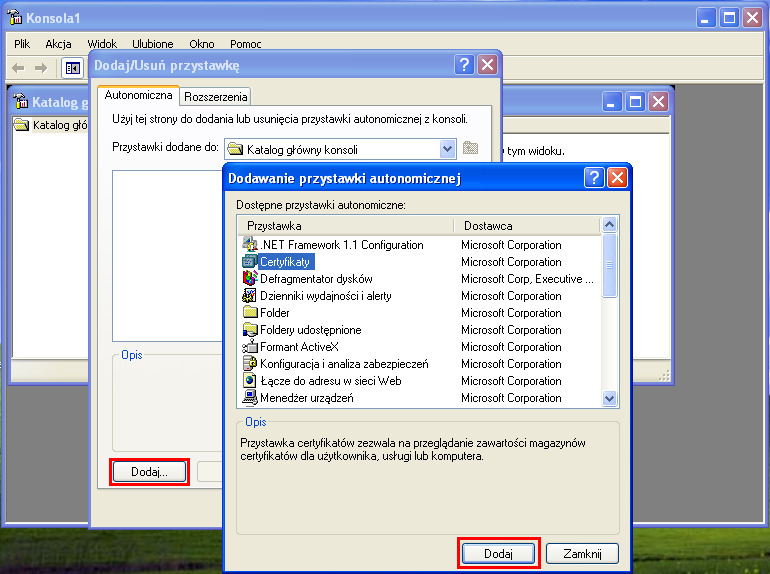Click Dodaj button in the snap-in list dialog
The width and height of the screenshot is (770, 574).
498,554
